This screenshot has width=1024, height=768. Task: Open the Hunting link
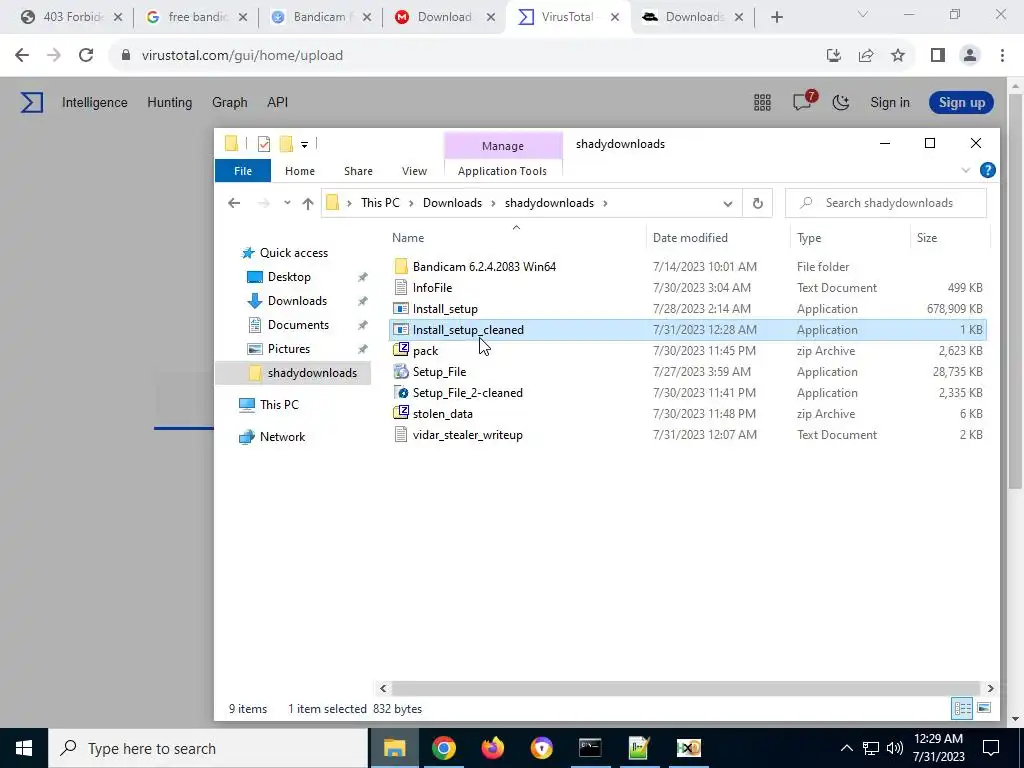[170, 103]
